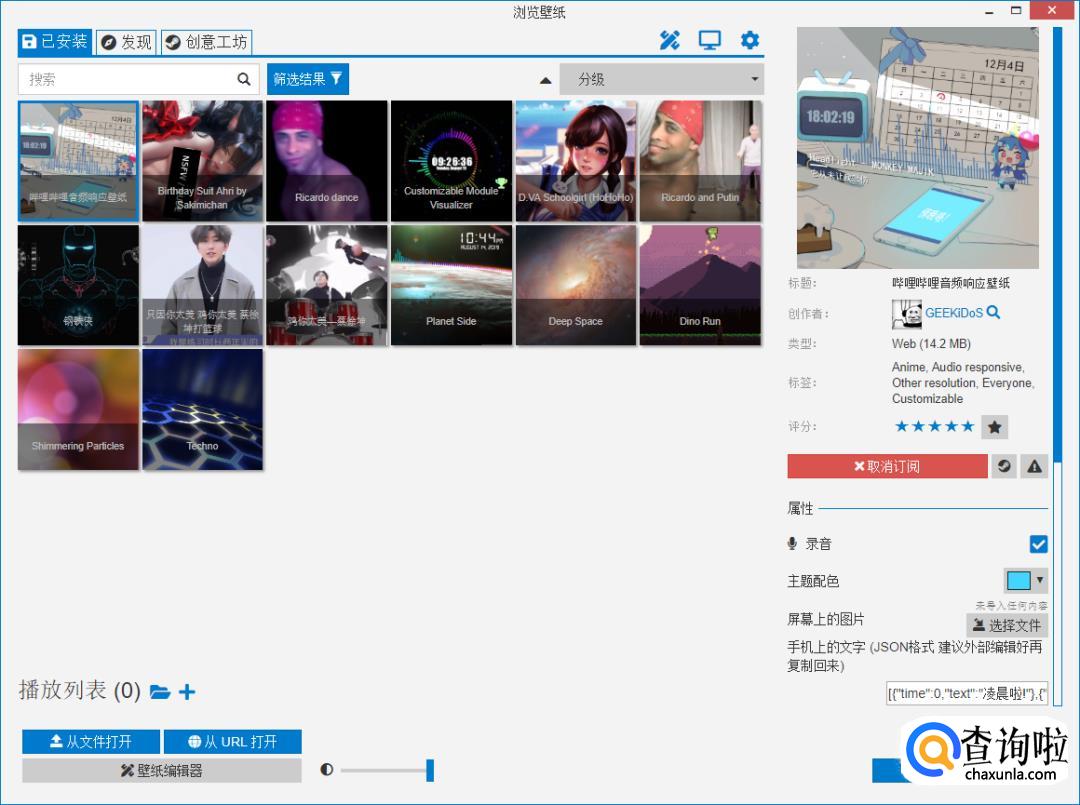Expand the 主题配色 color dropdown arrow
This screenshot has width=1080, height=805.
coord(1039,580)
